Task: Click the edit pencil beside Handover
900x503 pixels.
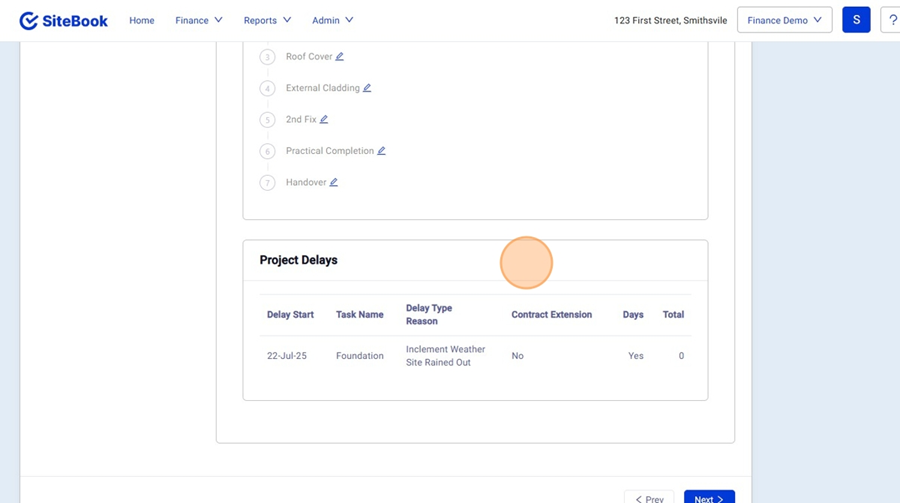Action: (x=334, y=183)
